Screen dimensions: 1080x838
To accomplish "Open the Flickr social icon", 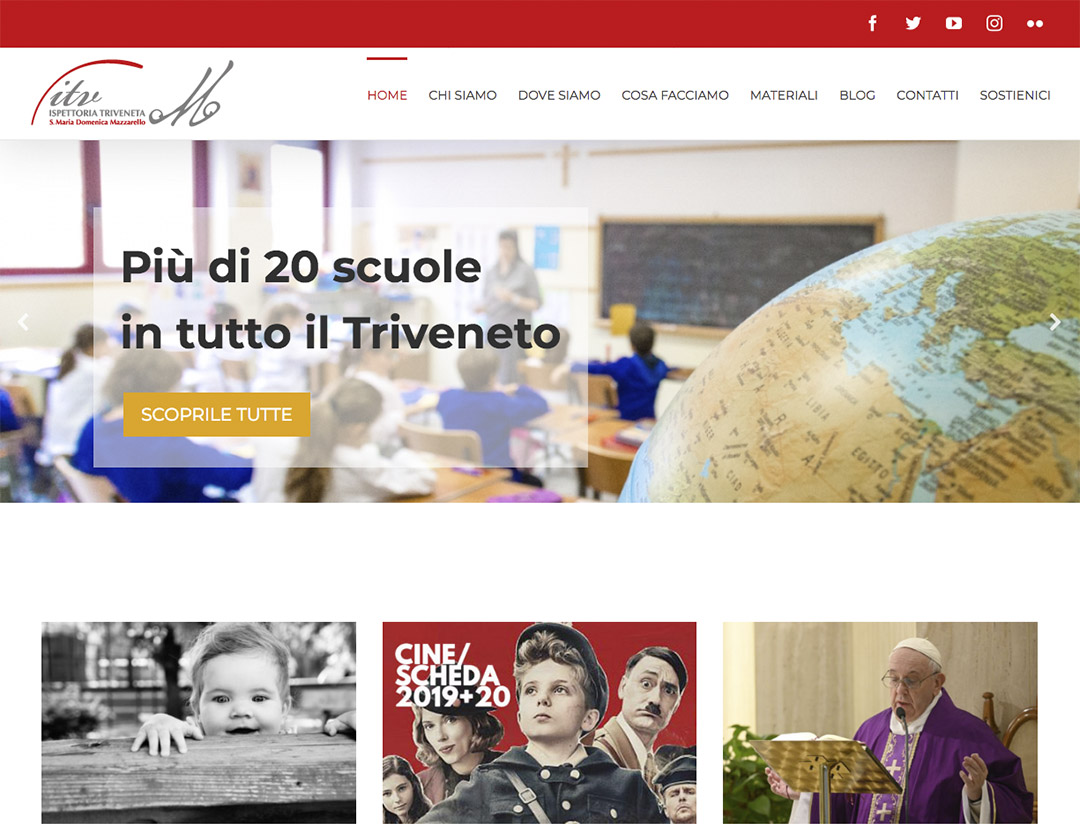I will (1035, 23).
